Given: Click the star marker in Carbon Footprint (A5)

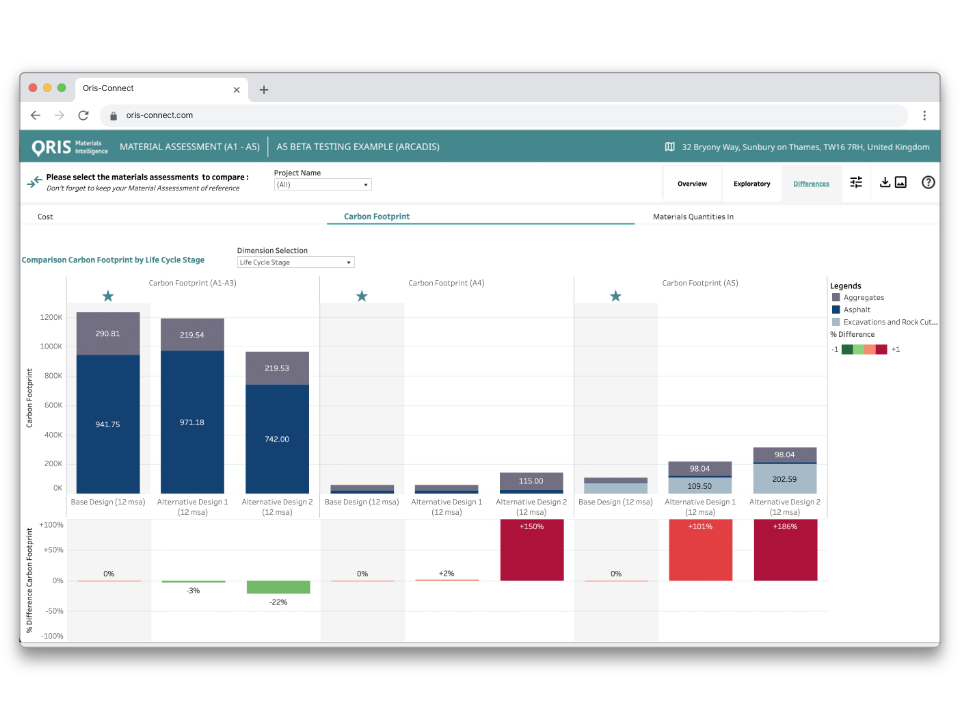Looking at the screenshot, I should click(616, 296).
